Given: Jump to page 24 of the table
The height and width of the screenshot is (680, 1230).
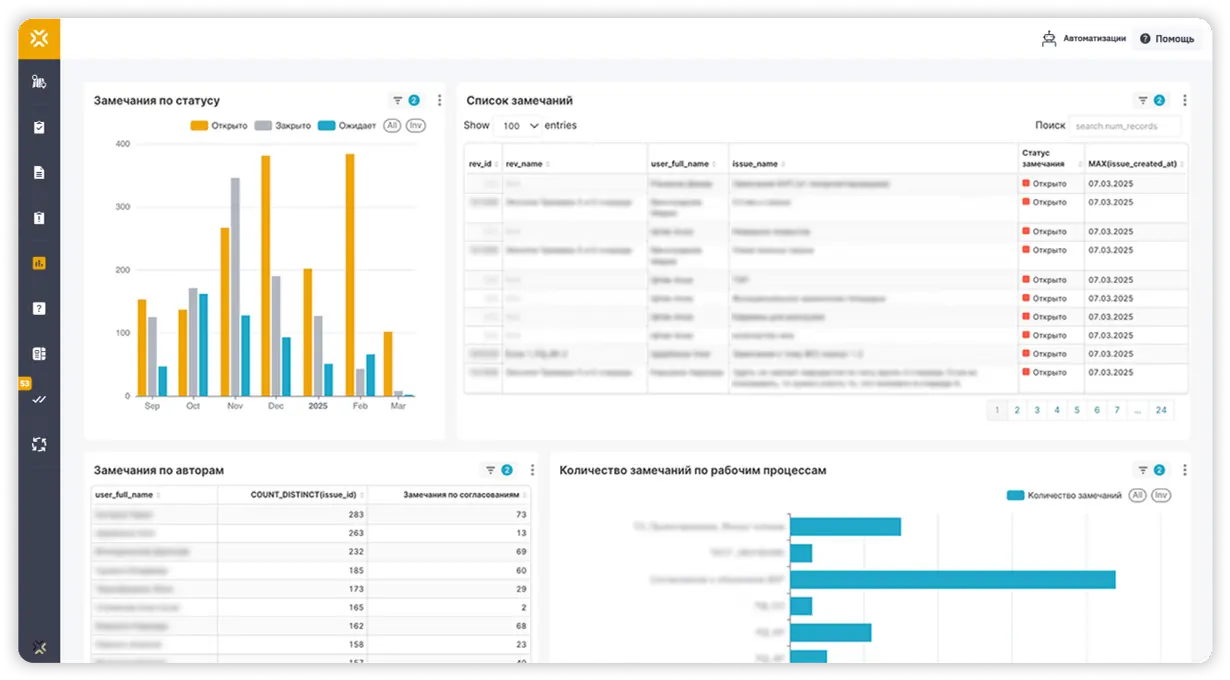Looking at the screenshot, I should 1161,410.
